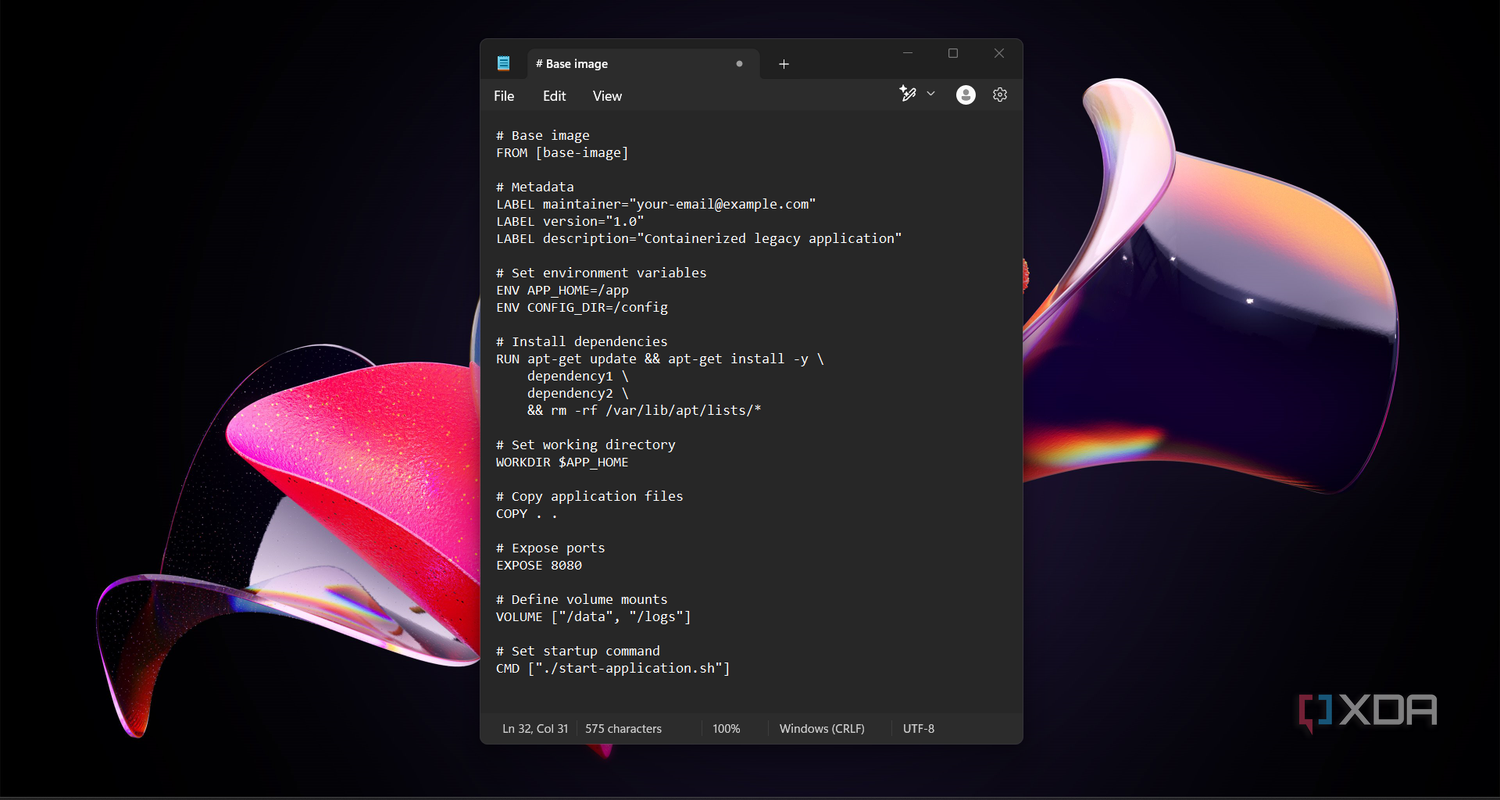Click the 'ENV CONFIG_DIR=/config' line
Viewport: 1500px width, 800px height.
point(582,307)
